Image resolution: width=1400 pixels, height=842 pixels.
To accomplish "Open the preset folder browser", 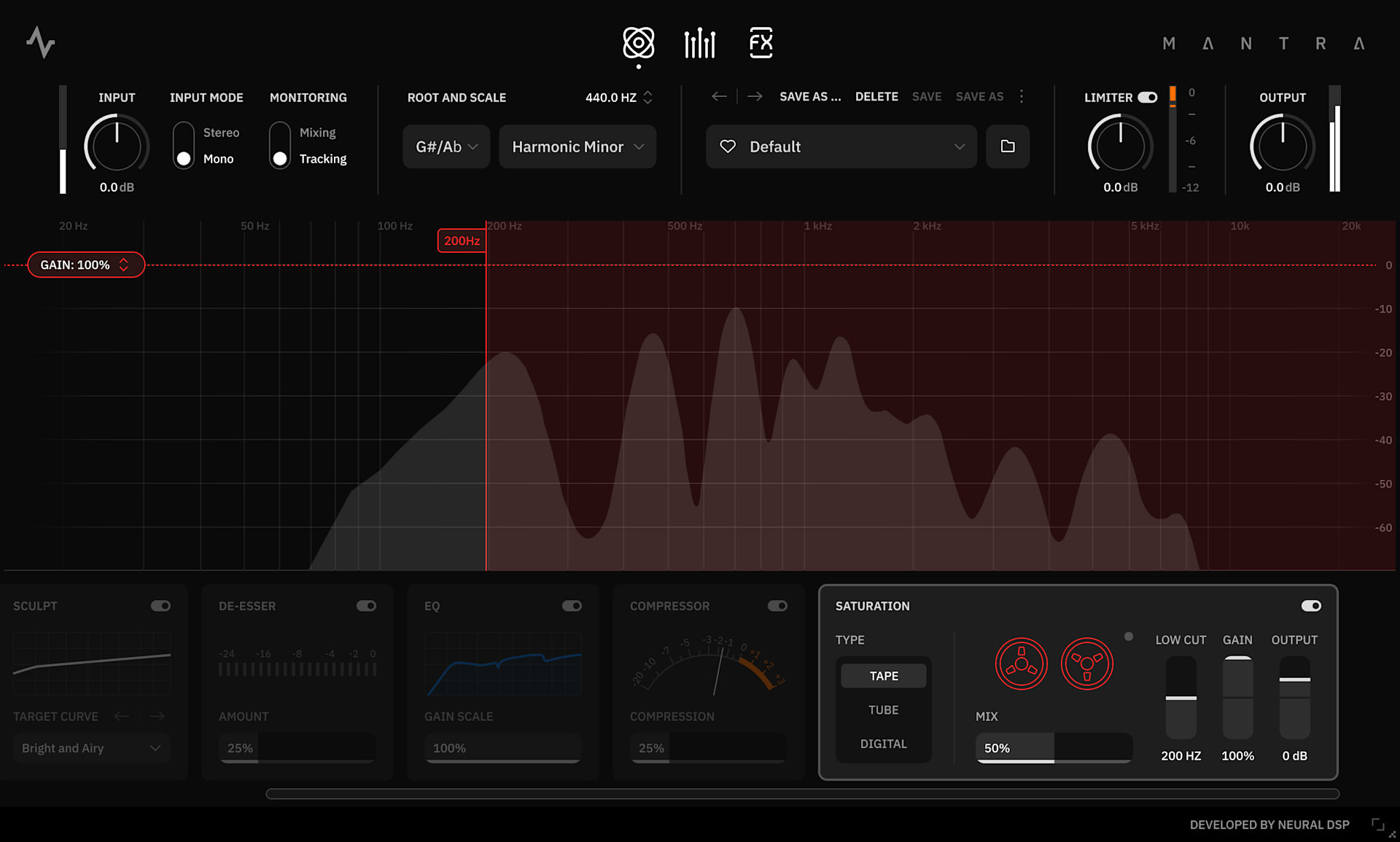I will point(1007,147).
